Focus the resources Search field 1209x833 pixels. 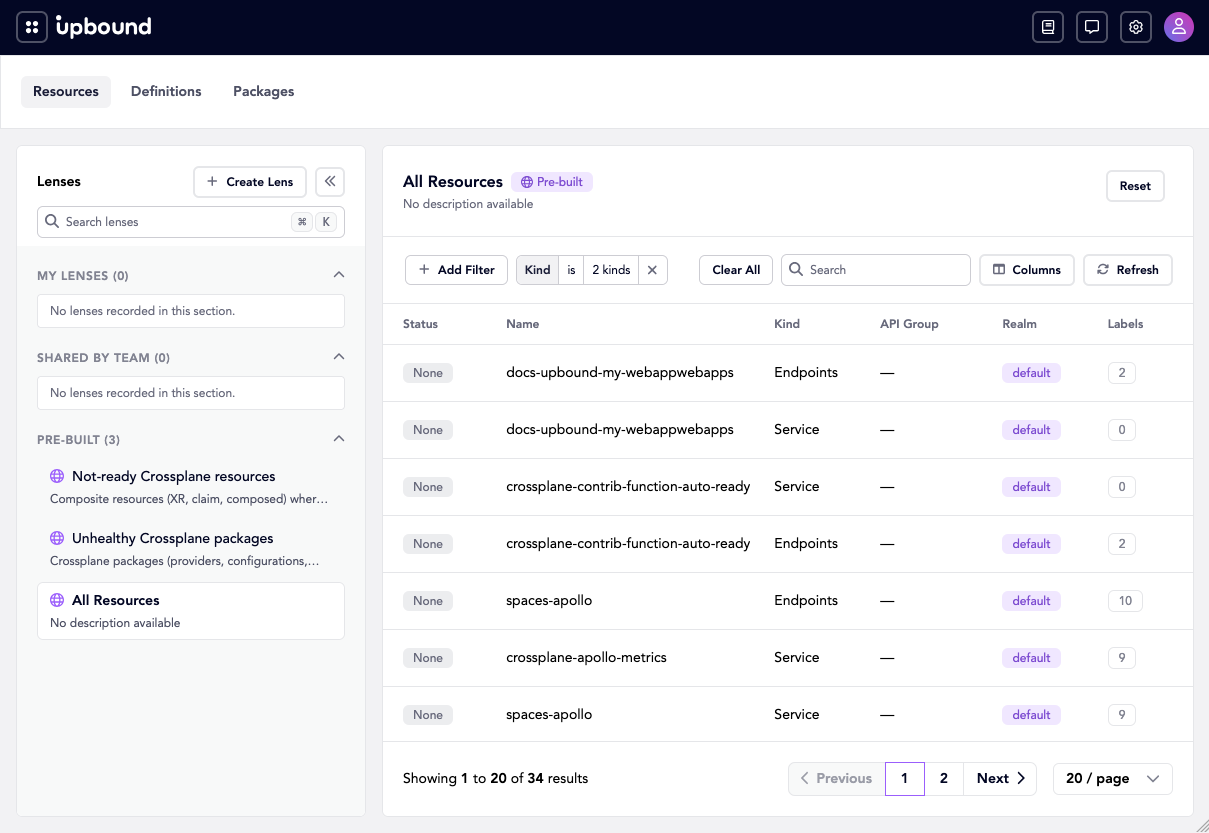click(x=876, y=270)
